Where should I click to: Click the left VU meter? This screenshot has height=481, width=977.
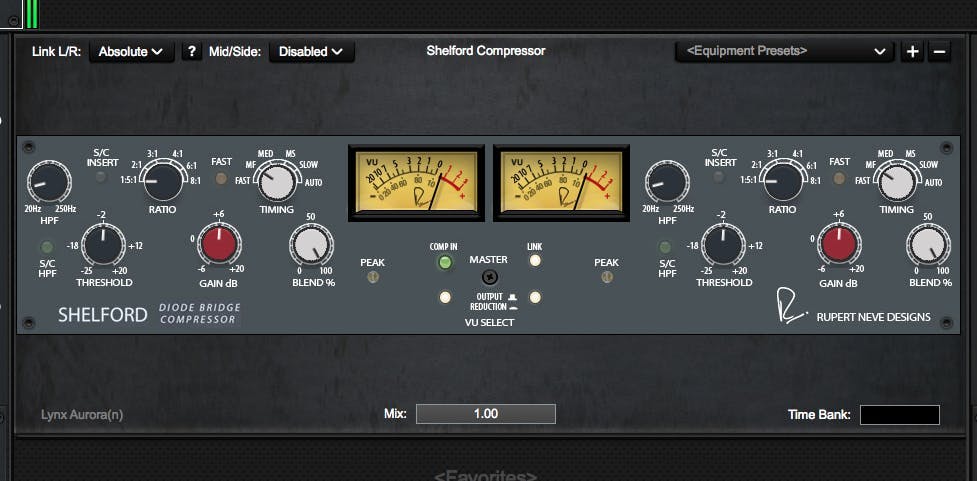pyautogui.click(x=416, y=183)
